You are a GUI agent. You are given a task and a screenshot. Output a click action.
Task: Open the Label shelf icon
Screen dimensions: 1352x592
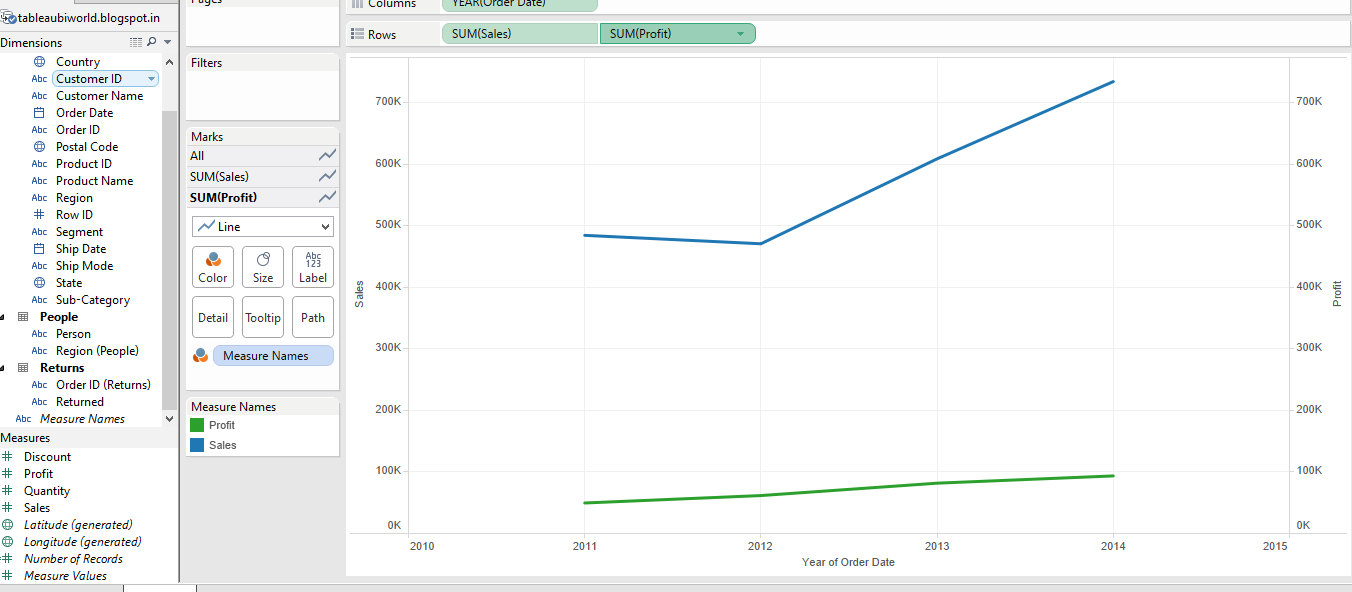312,267
